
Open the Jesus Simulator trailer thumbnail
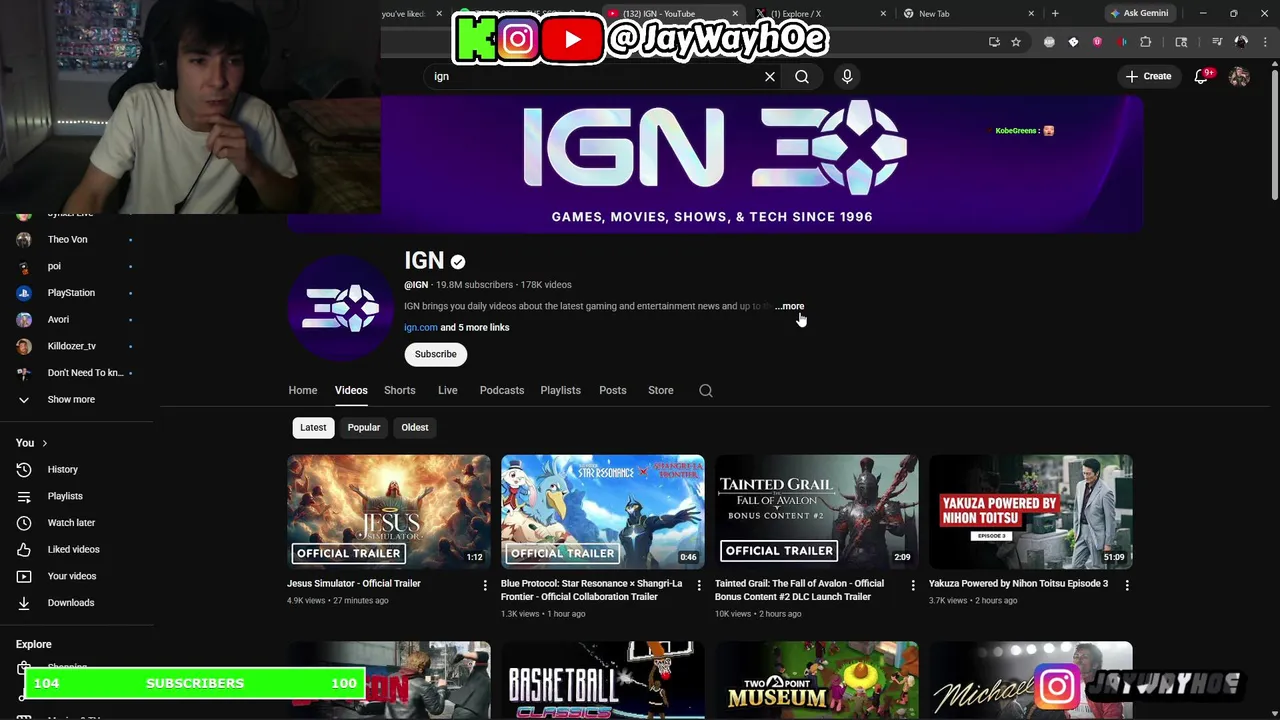[x=389, y=512]
